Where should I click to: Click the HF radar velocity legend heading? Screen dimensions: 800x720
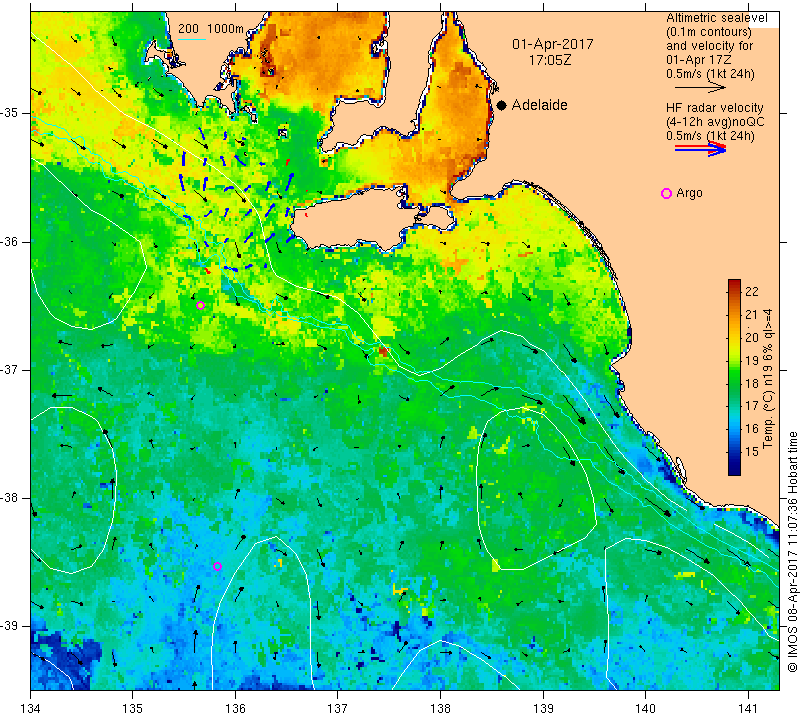[714, 108]
